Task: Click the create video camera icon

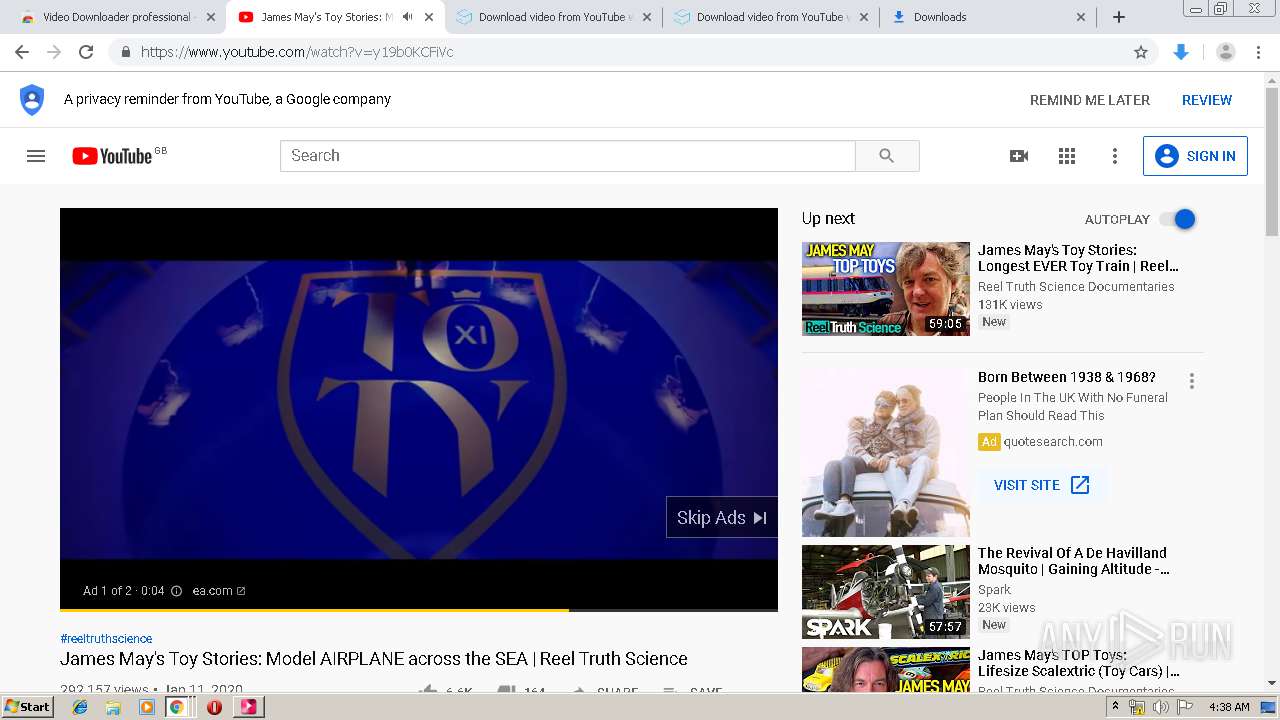Action: point(1019,156)
